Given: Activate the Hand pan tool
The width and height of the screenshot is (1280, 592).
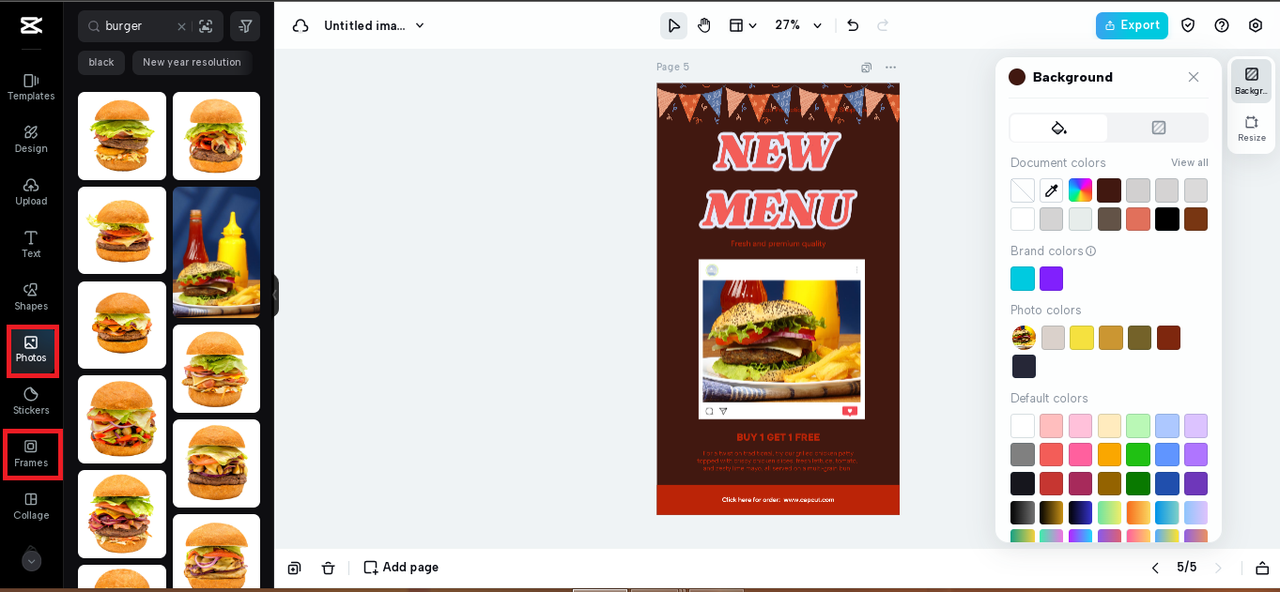Looking at the screenshot, I should 704,25.
